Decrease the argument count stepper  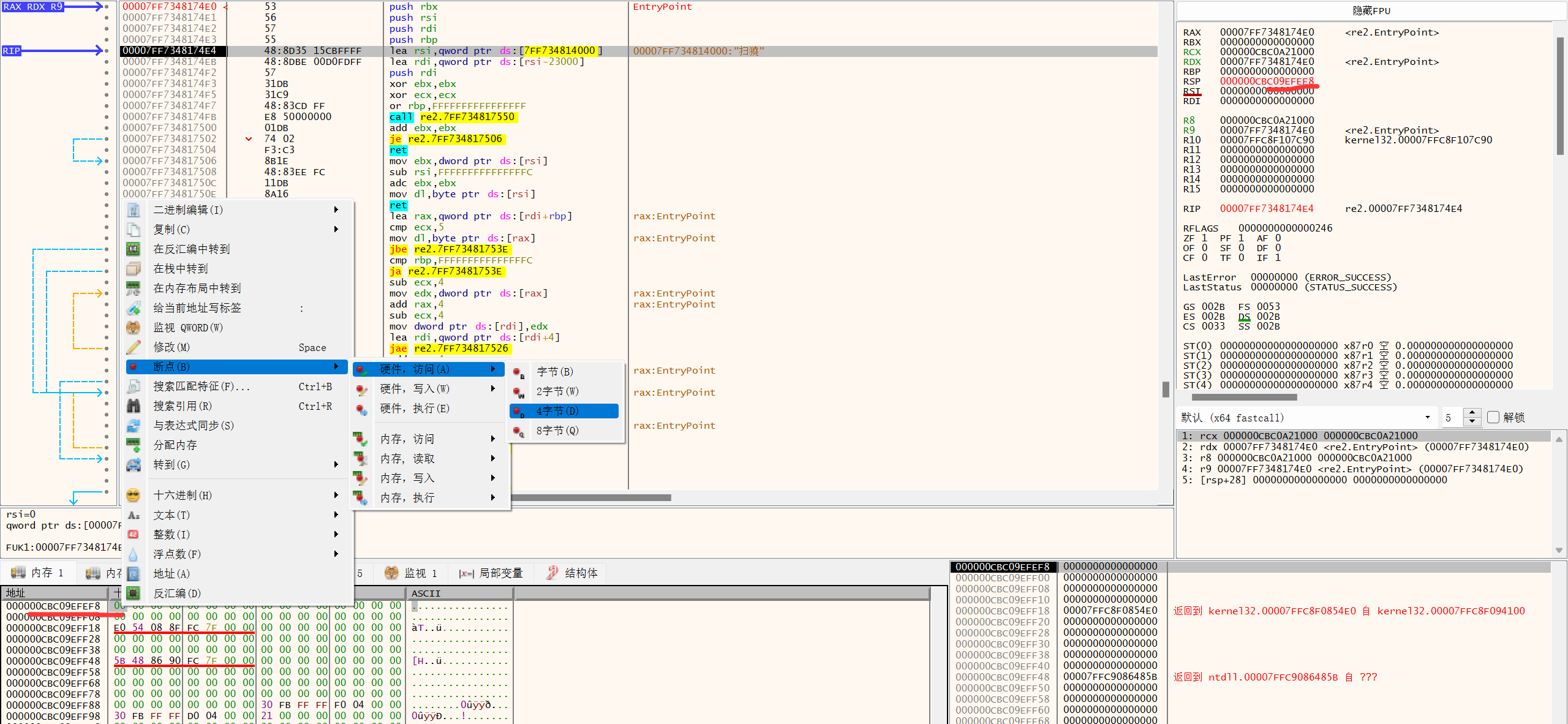[x=1472, y=422]
